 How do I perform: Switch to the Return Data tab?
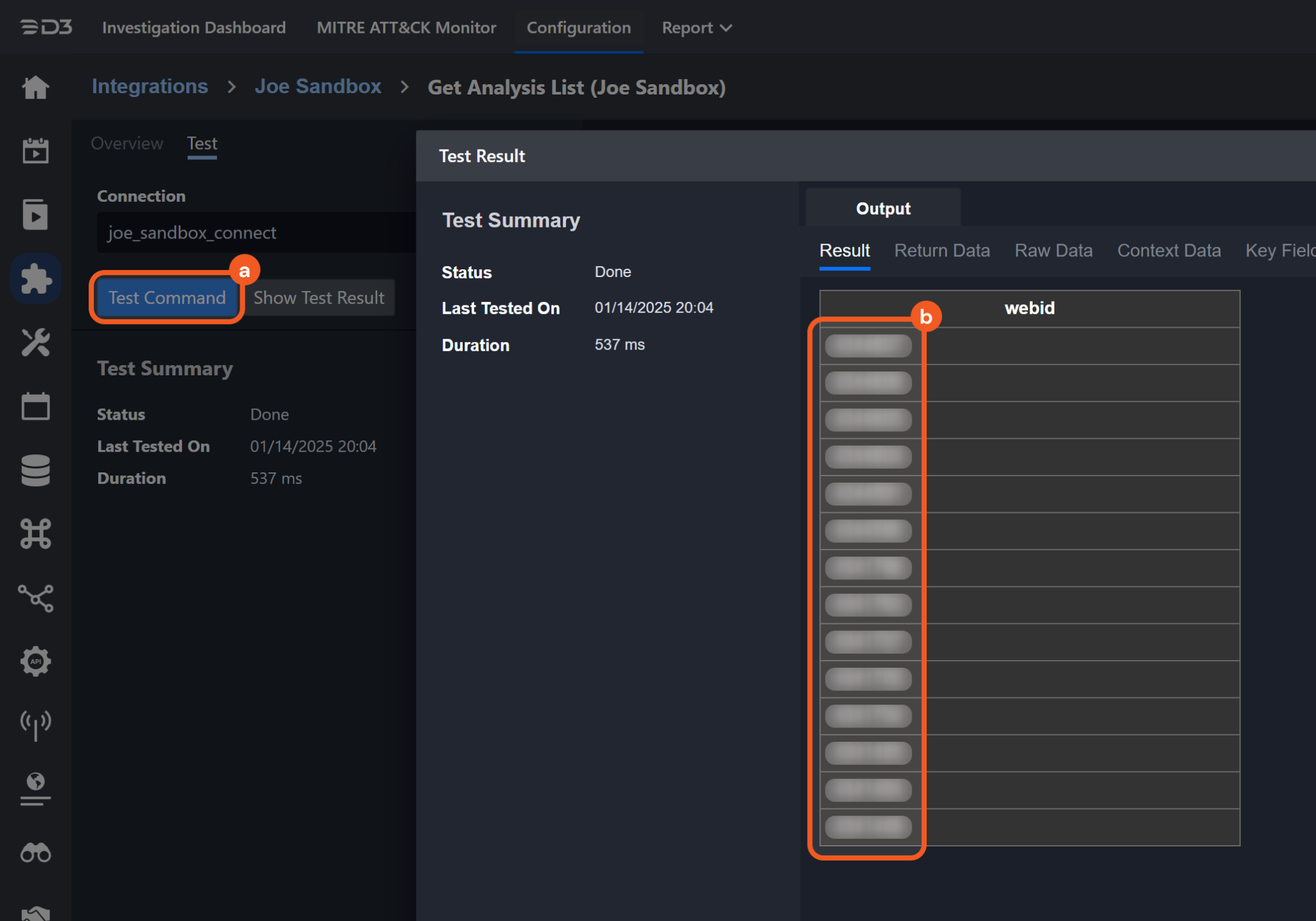pyautogui.click(x=941, y=251)
